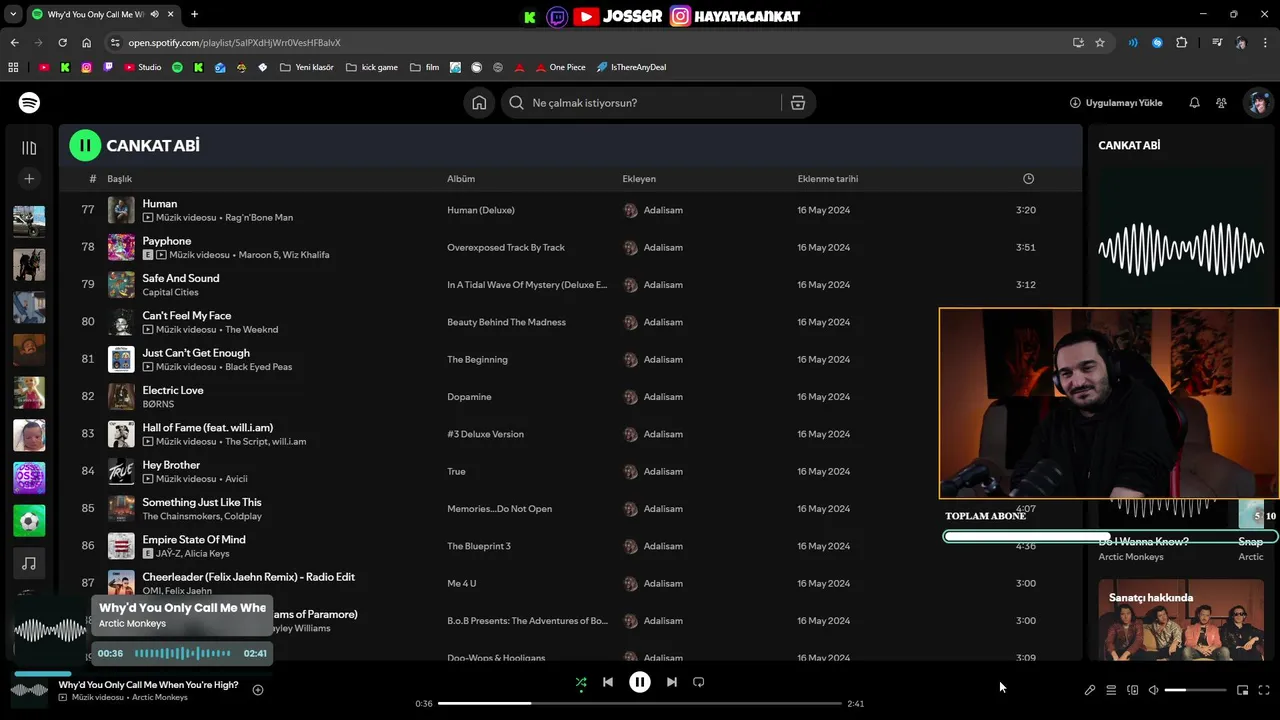Go back in Chrome
The image size is (1280, 720).
pyautogui.click(x=14, y=43)
